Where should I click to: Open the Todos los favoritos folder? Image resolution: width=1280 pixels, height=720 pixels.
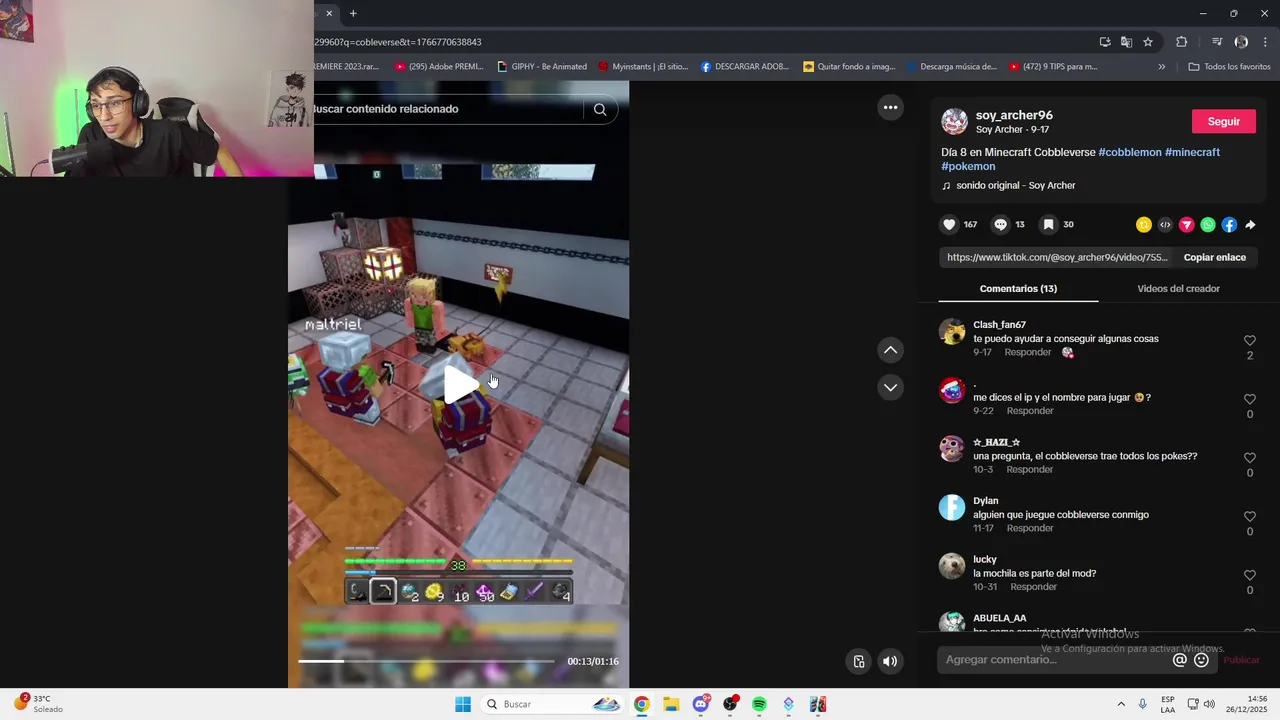1229,67
